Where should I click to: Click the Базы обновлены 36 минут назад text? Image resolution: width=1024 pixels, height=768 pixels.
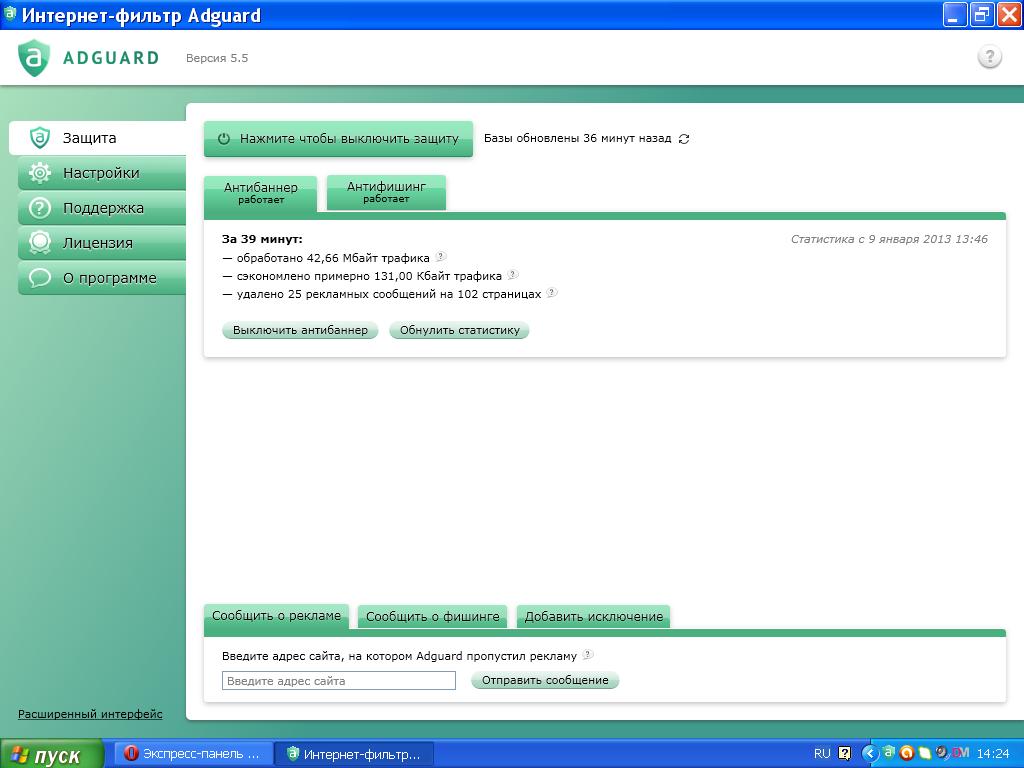click(x=577, y=138)
